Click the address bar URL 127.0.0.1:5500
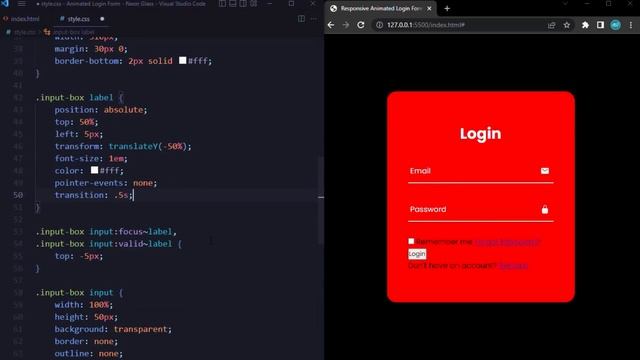Image resolution: width=640 pixels, height=360 pixels. click(426, 25)
